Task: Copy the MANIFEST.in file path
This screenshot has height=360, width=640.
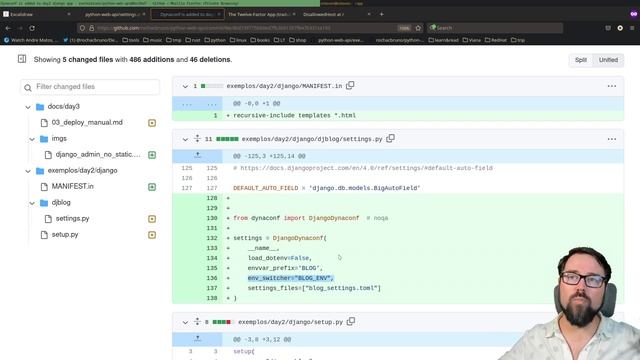Action: 350,86
